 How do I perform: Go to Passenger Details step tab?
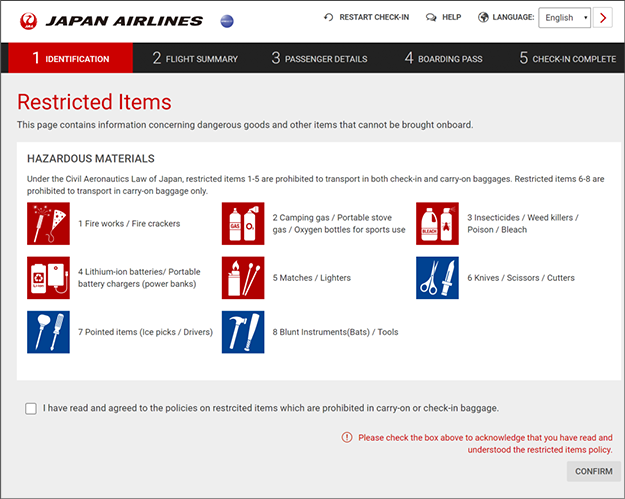point(319,58)
